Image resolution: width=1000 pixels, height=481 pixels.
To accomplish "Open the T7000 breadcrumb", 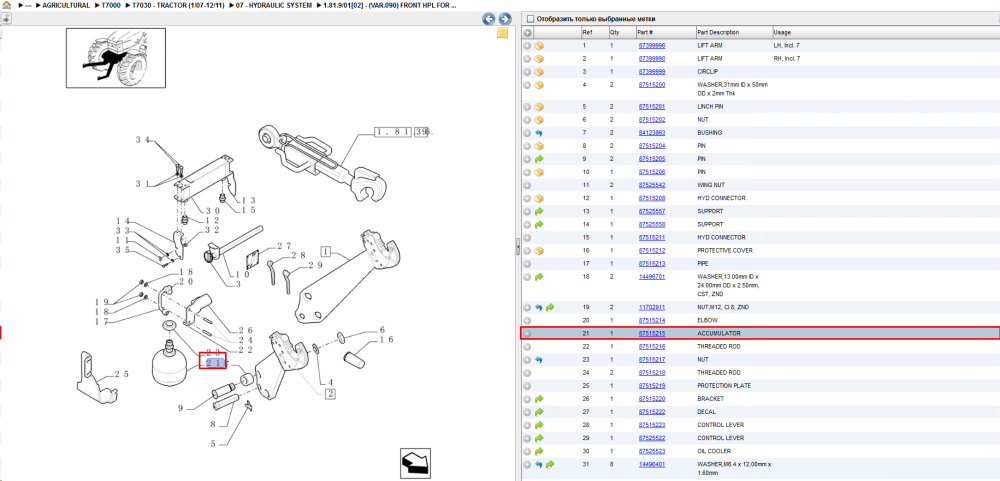I will pos(113,5).
